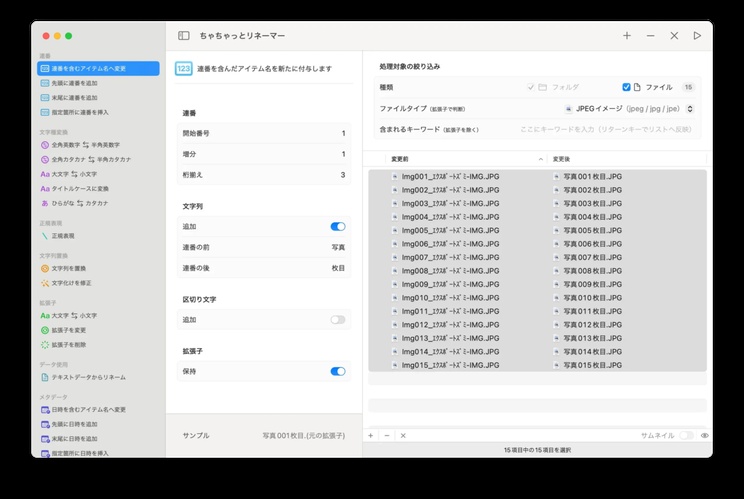Click the 変更後 column header
The width and height of the screenshot is (744, 499).
(x=561, y=159)
